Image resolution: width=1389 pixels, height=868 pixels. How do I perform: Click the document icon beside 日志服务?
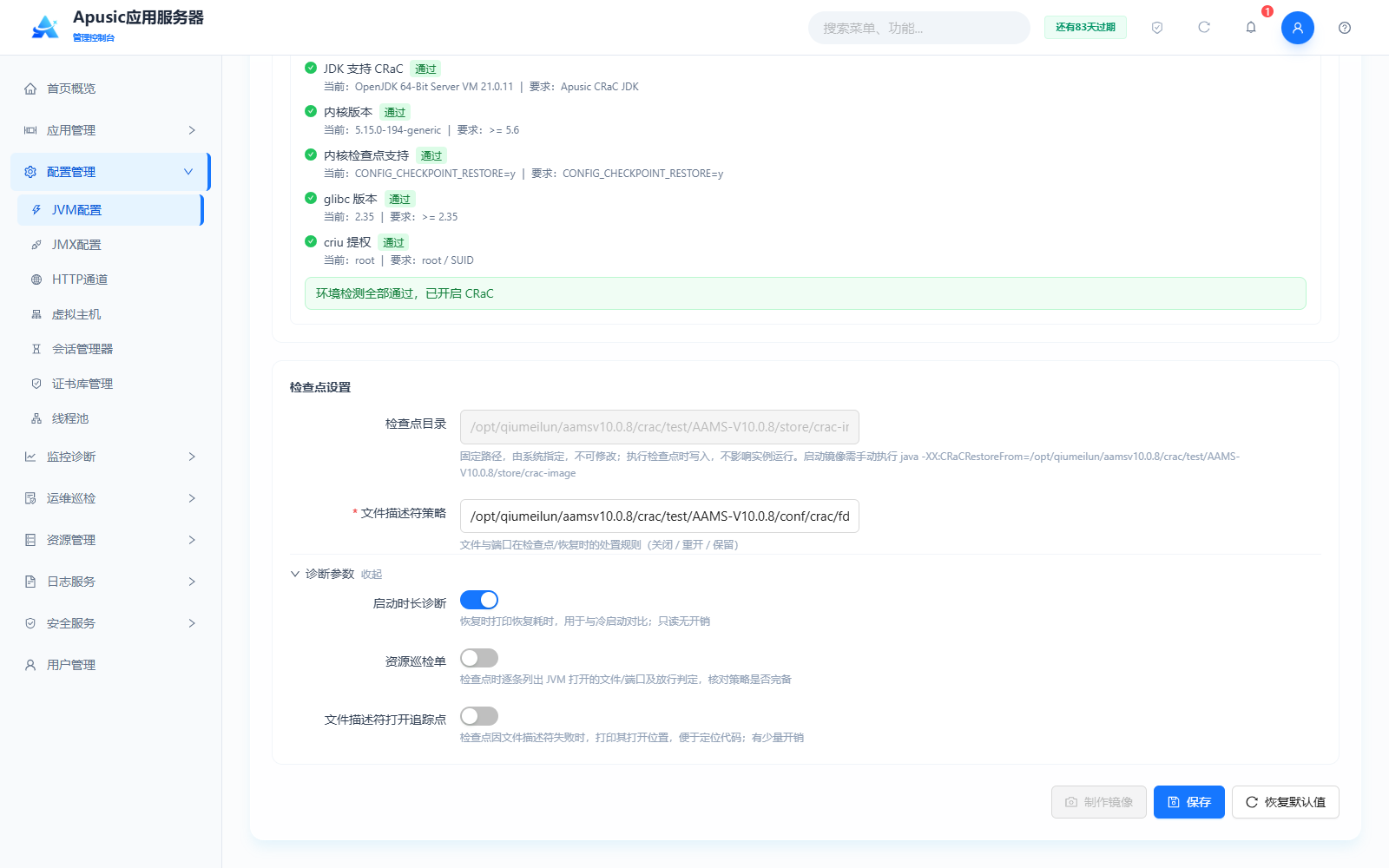click(x=30, y=582)
